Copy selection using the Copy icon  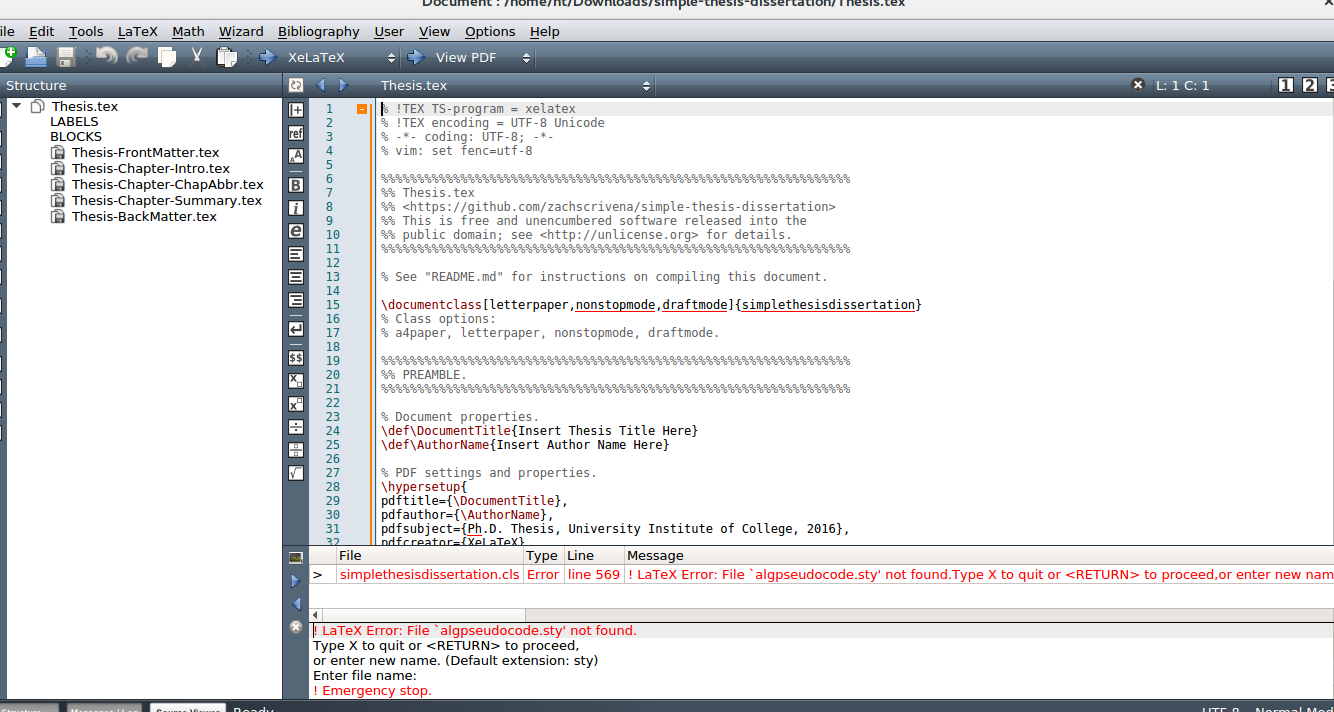pos(167,57)
